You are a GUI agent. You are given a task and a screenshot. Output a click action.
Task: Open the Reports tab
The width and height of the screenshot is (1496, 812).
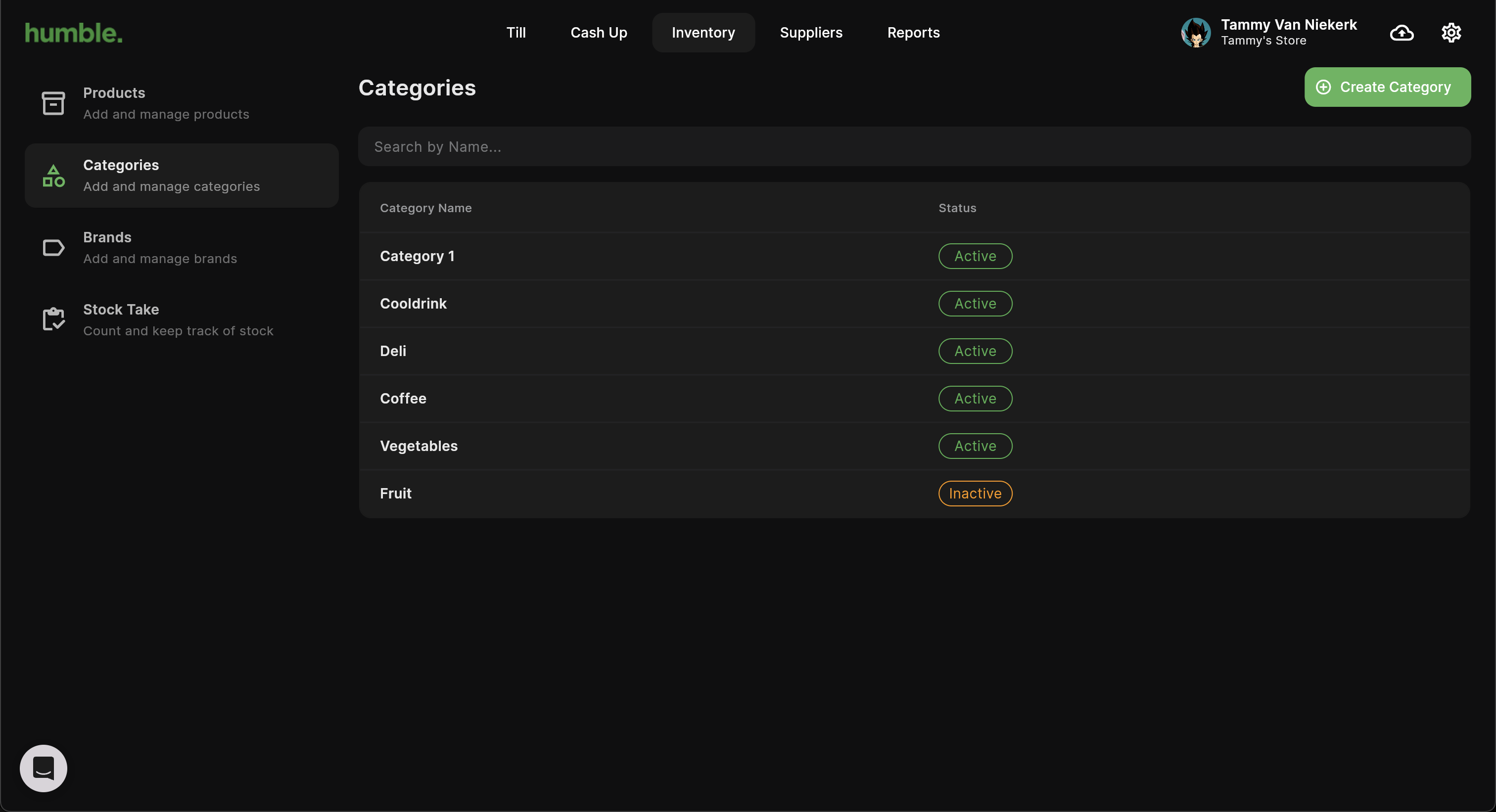point(914,33)
